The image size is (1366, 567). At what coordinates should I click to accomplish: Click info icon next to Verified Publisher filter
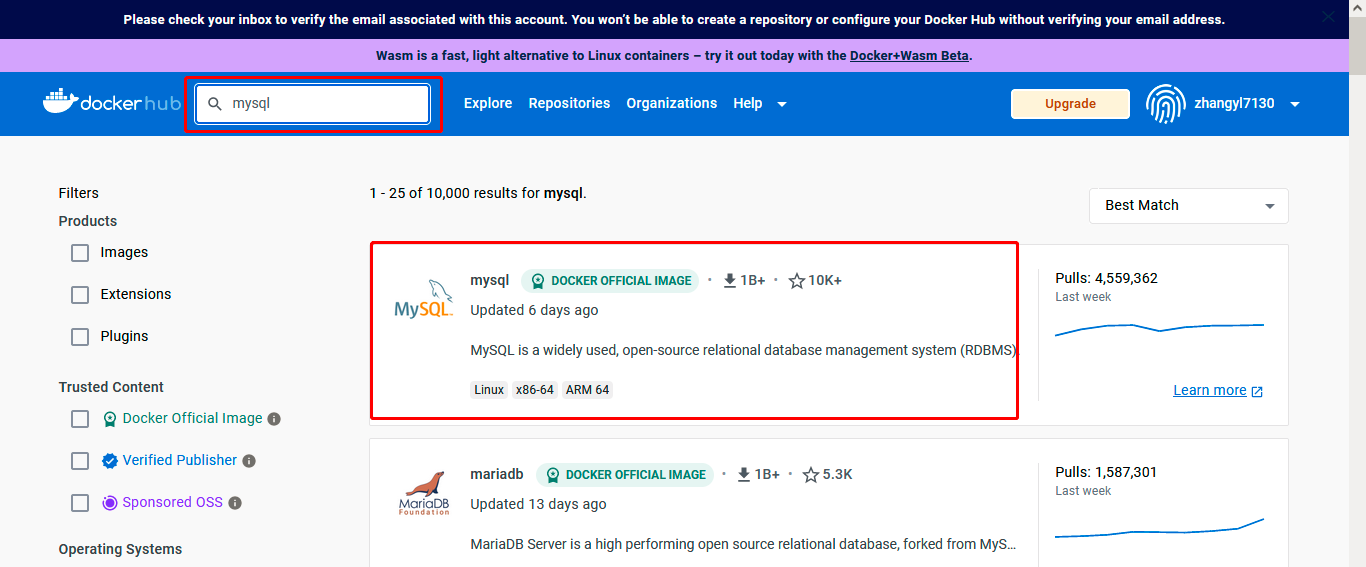pos(249,461)
